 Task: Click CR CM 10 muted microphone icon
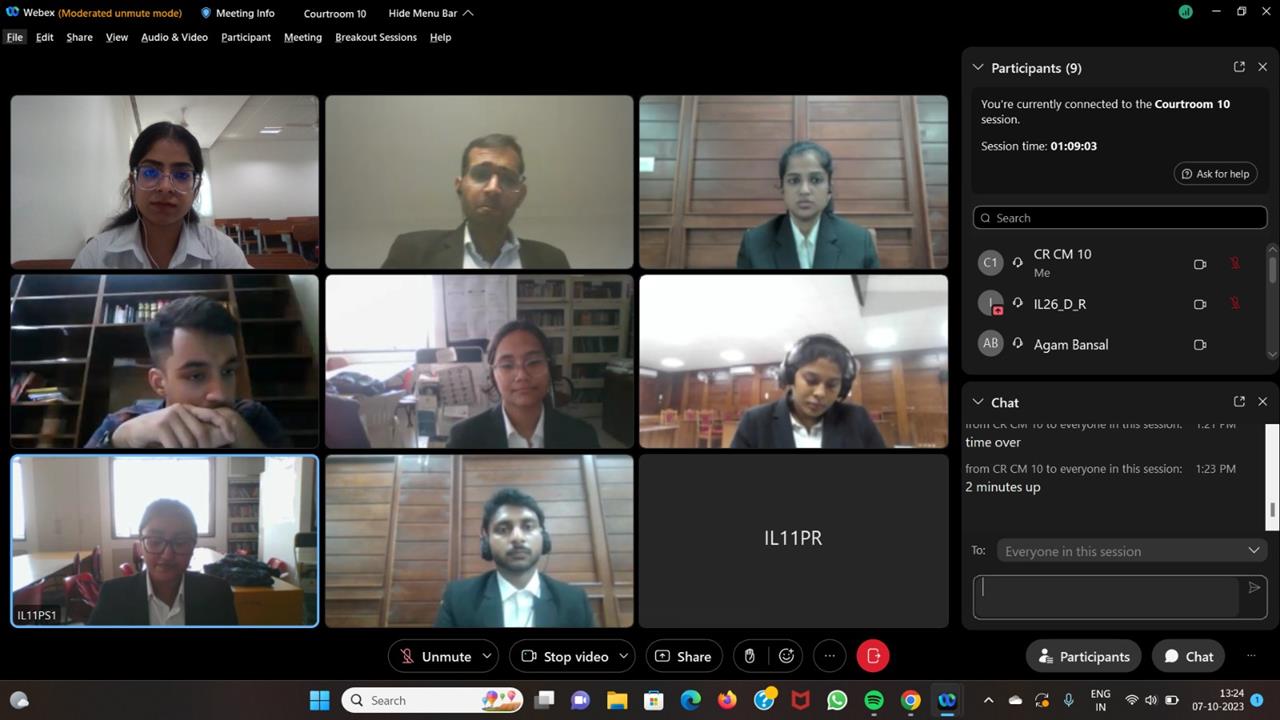click(x=1235, y=264)
